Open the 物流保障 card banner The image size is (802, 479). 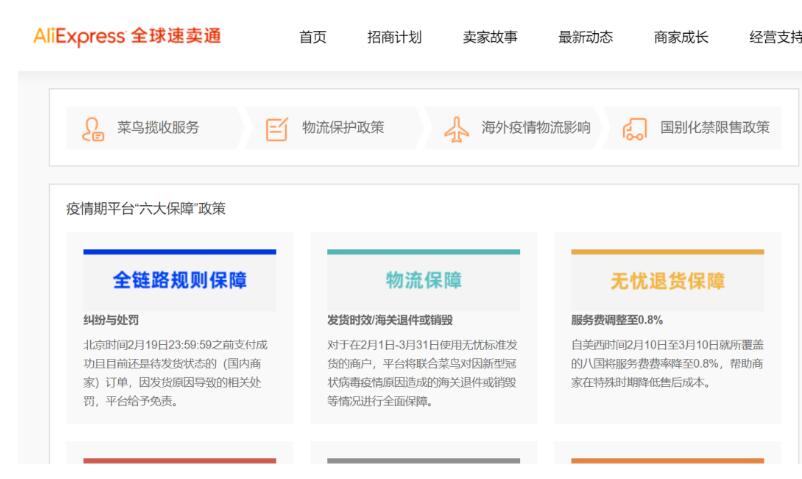(x=424, y=280)
